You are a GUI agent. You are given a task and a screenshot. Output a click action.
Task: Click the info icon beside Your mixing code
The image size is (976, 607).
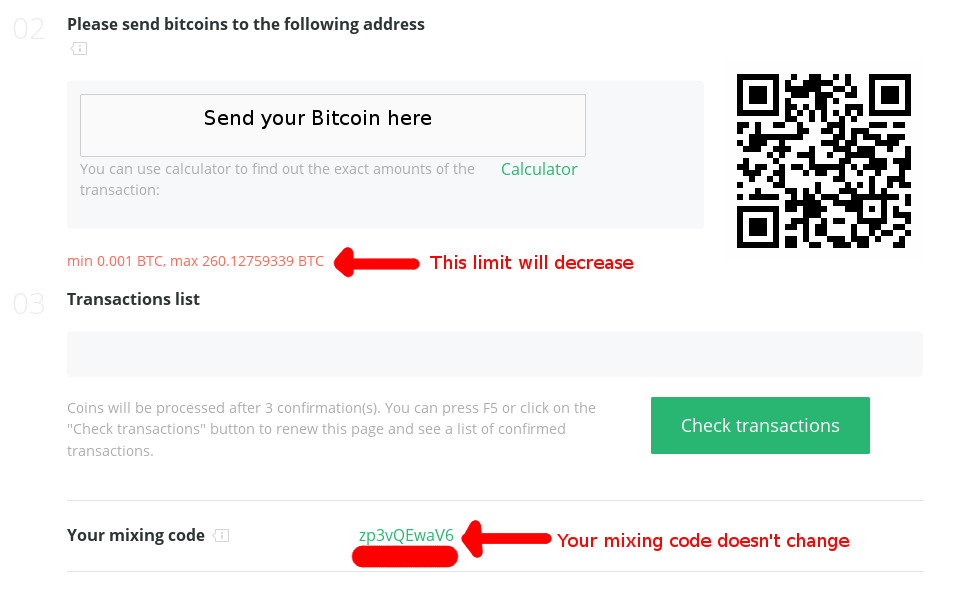(x=221, y=536)
